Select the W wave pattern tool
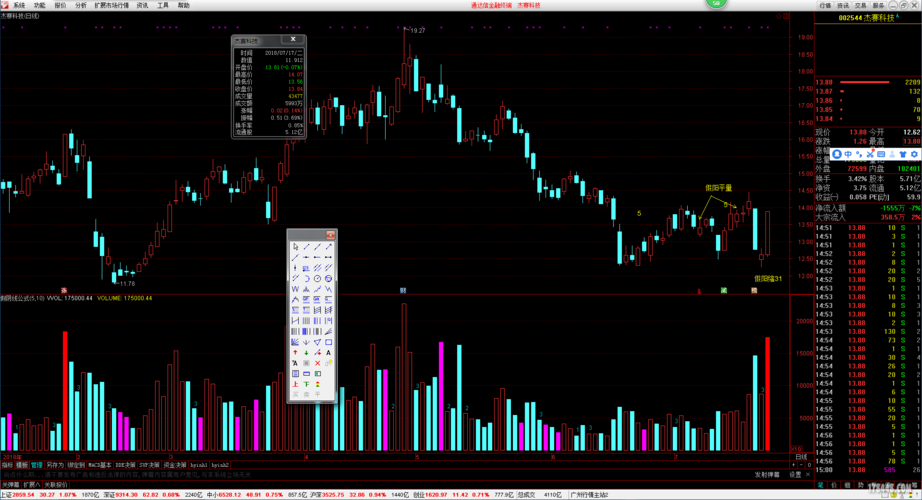Image resolution: width=922 pixels, height=500 pixels. tap(295, 289)
